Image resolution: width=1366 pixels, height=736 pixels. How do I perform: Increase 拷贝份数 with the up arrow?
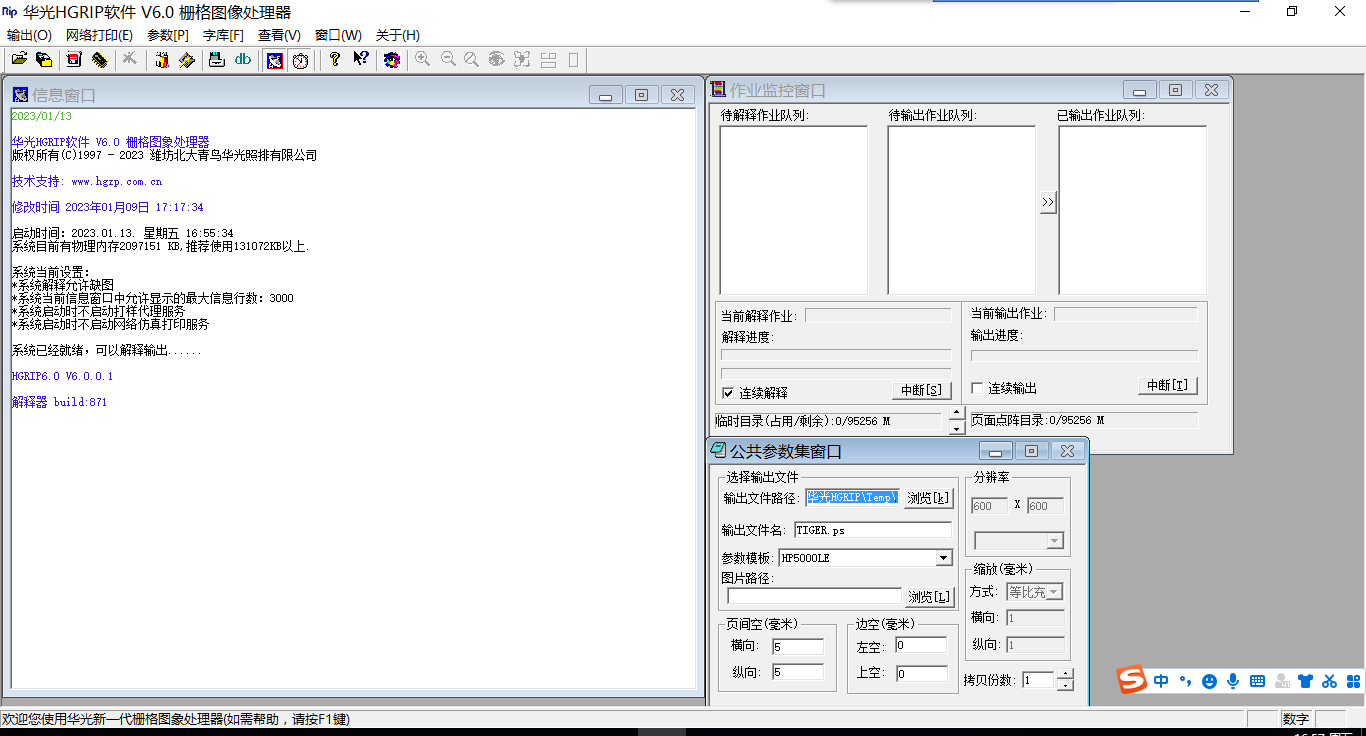point(1065,674)
